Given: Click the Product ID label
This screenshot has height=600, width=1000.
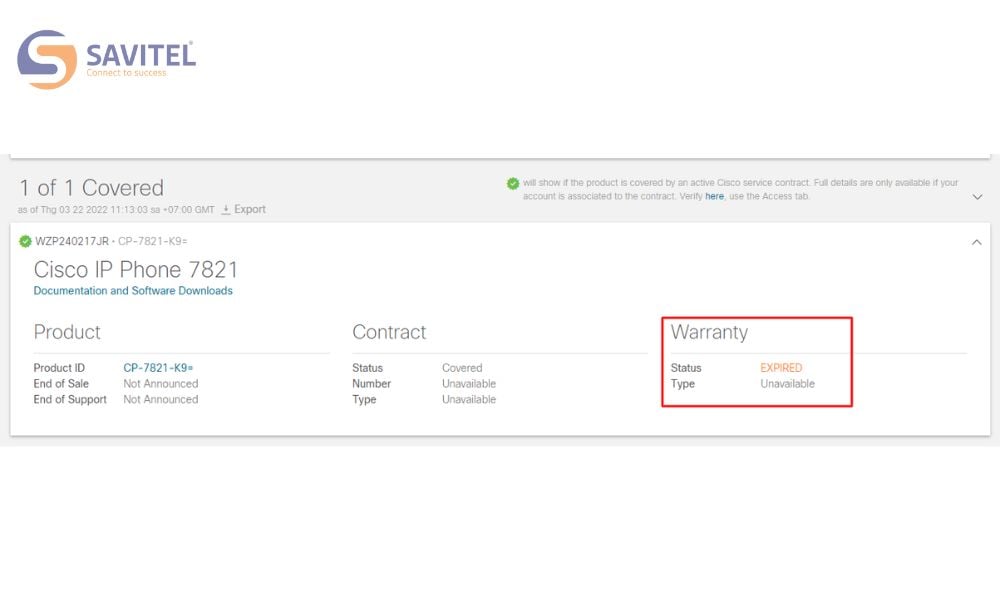Looking at the screenshot, I should click(x=59, y=368).
